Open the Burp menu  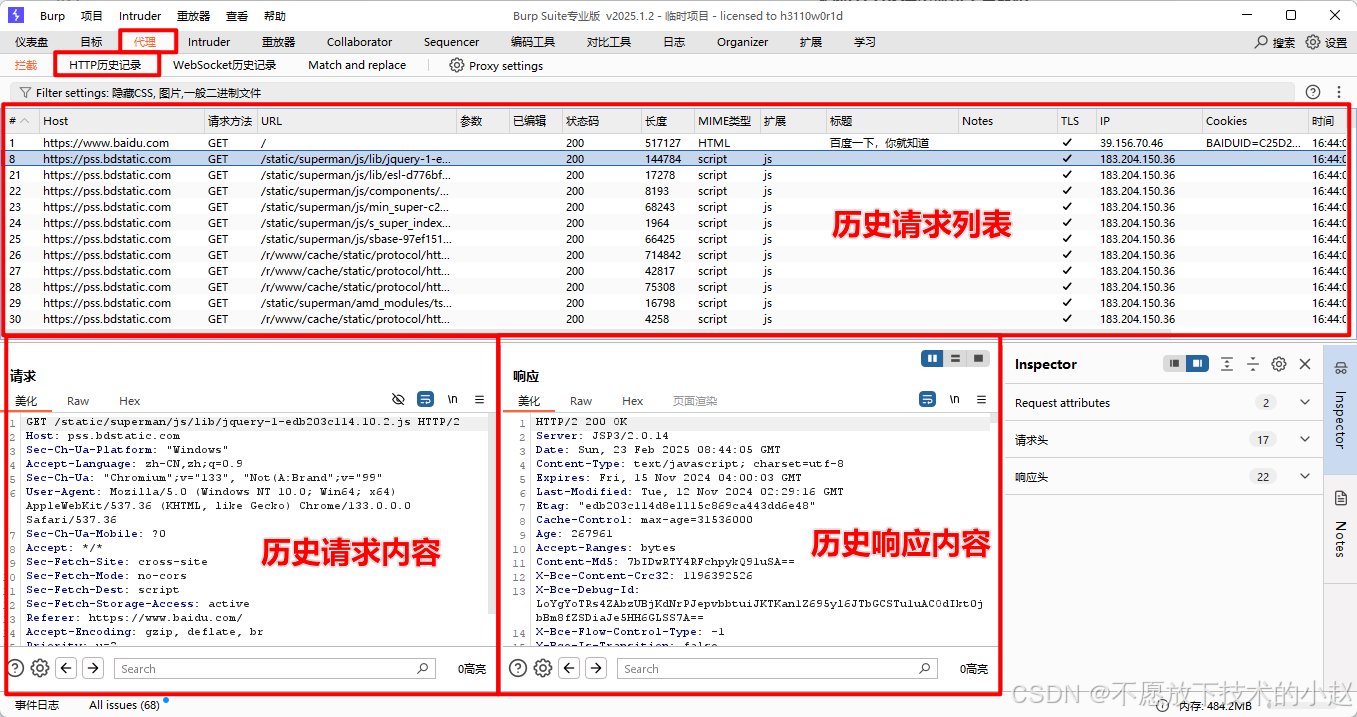pos(52,16)
